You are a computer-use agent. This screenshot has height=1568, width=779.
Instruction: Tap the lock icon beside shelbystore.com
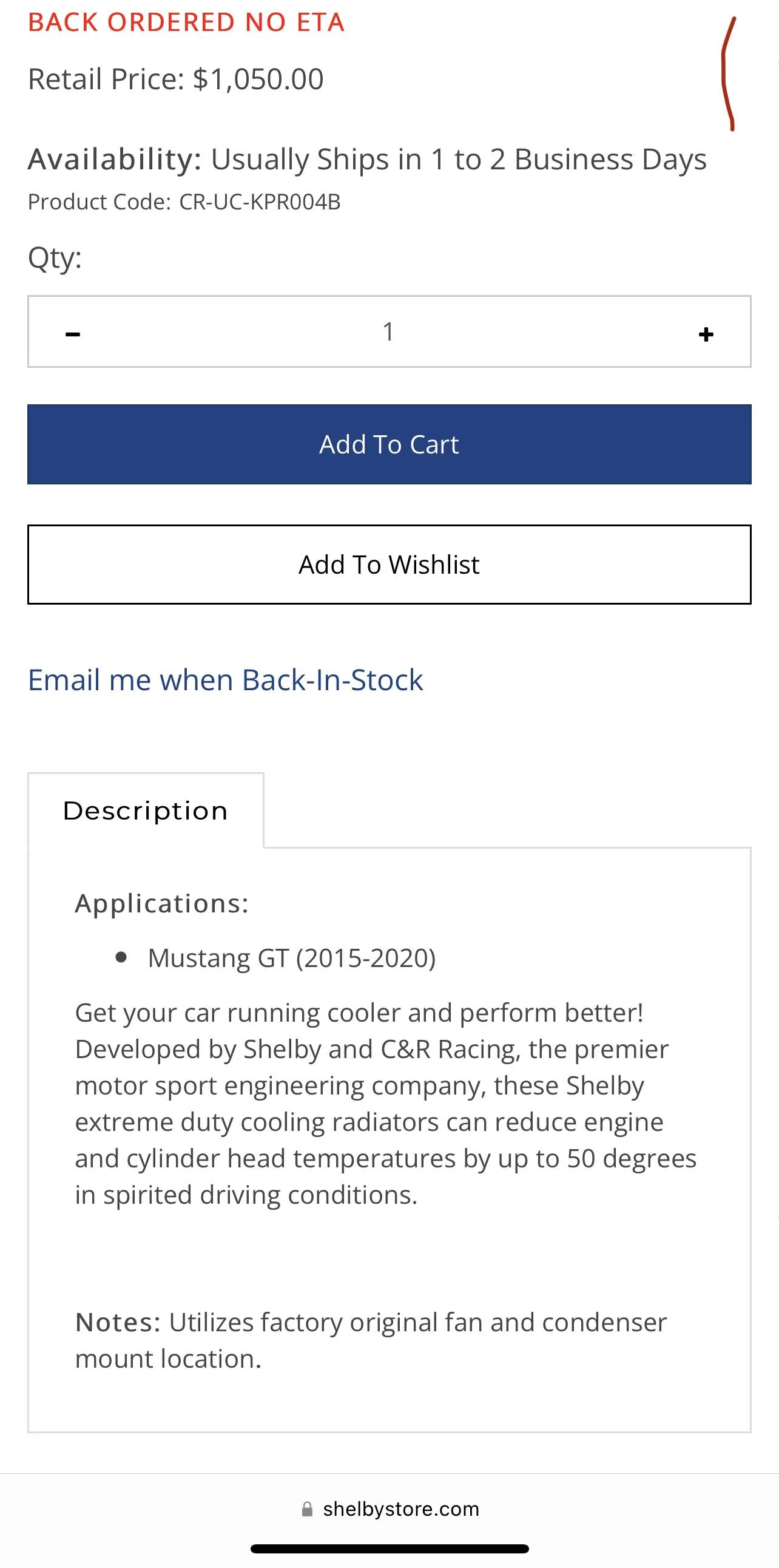pyautogui.click(x=307, y=1509)
